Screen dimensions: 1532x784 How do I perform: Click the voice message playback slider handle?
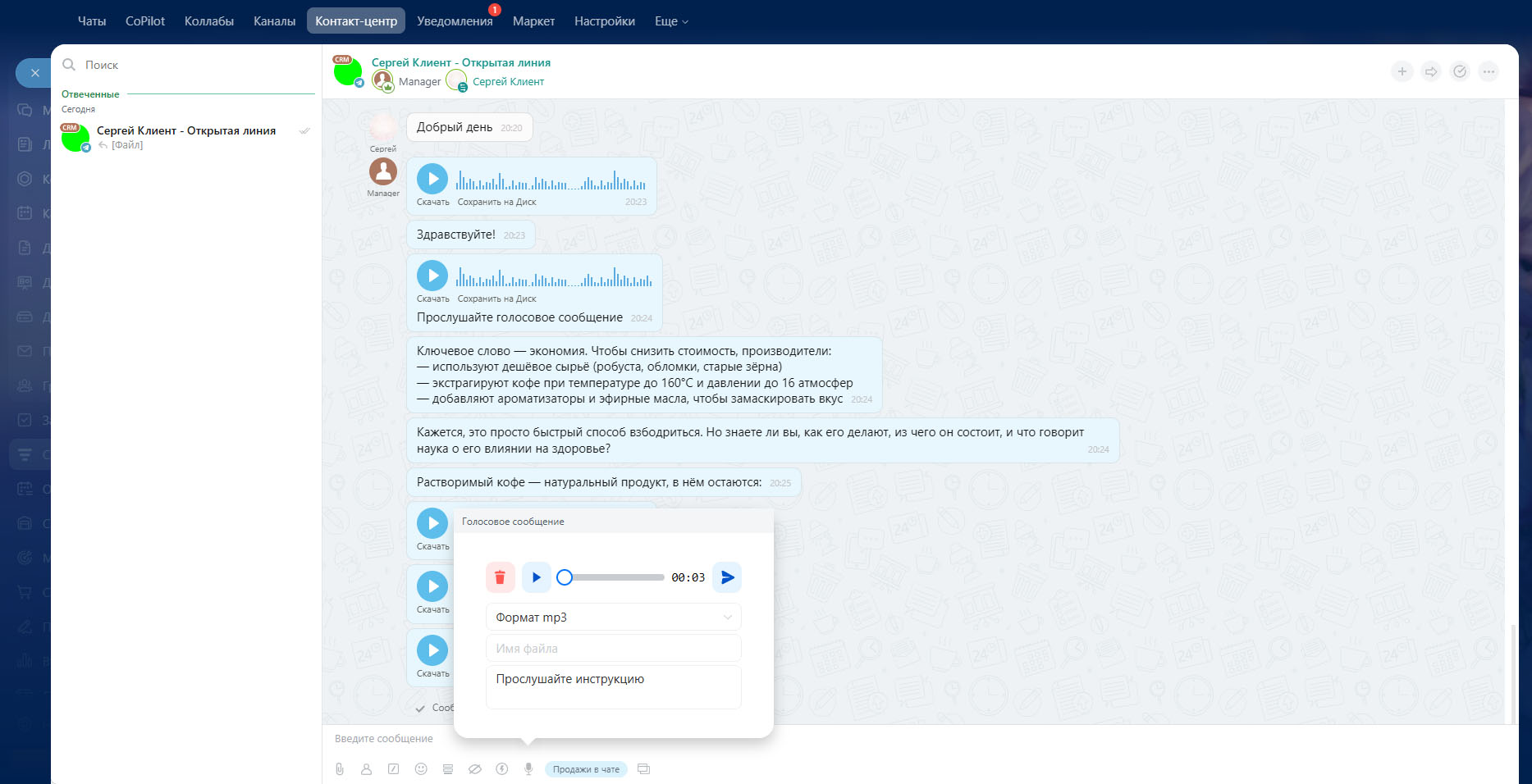click(x=565, y=577)
